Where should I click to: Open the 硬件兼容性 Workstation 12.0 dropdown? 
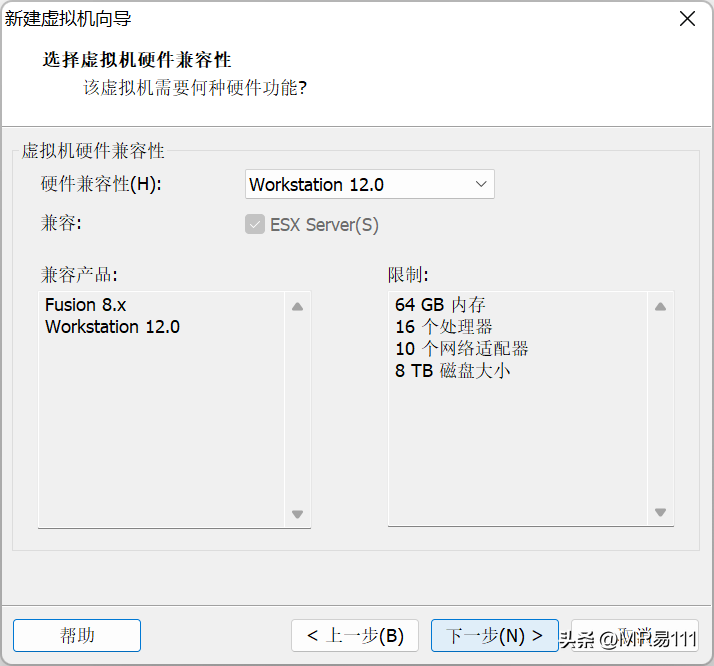pos(369,184)
